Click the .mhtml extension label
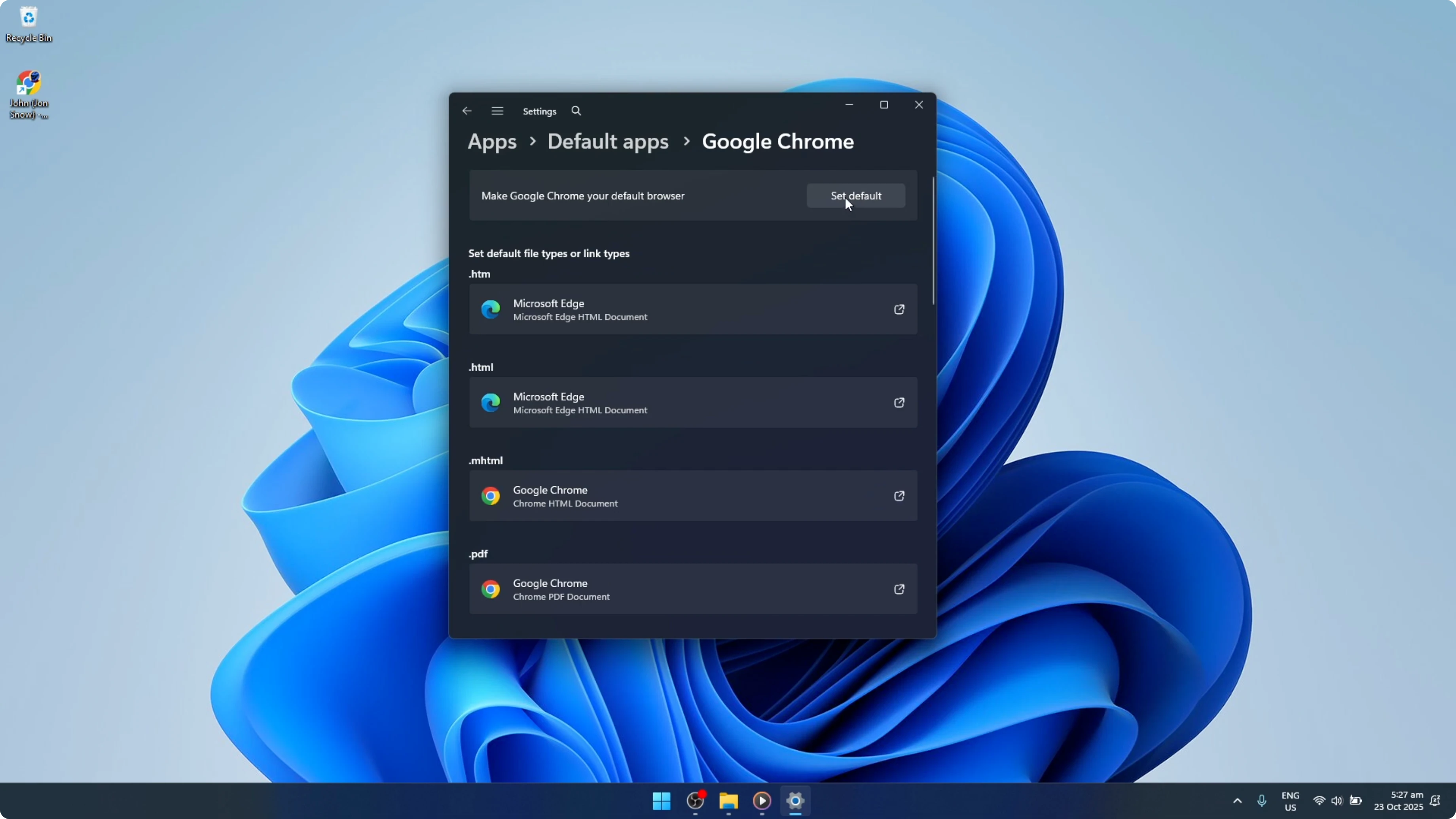 click(x=485, y=460)
